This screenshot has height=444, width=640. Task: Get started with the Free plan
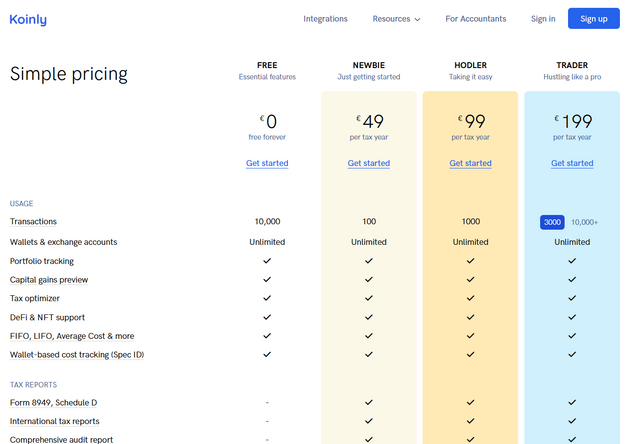coord(267,163)
